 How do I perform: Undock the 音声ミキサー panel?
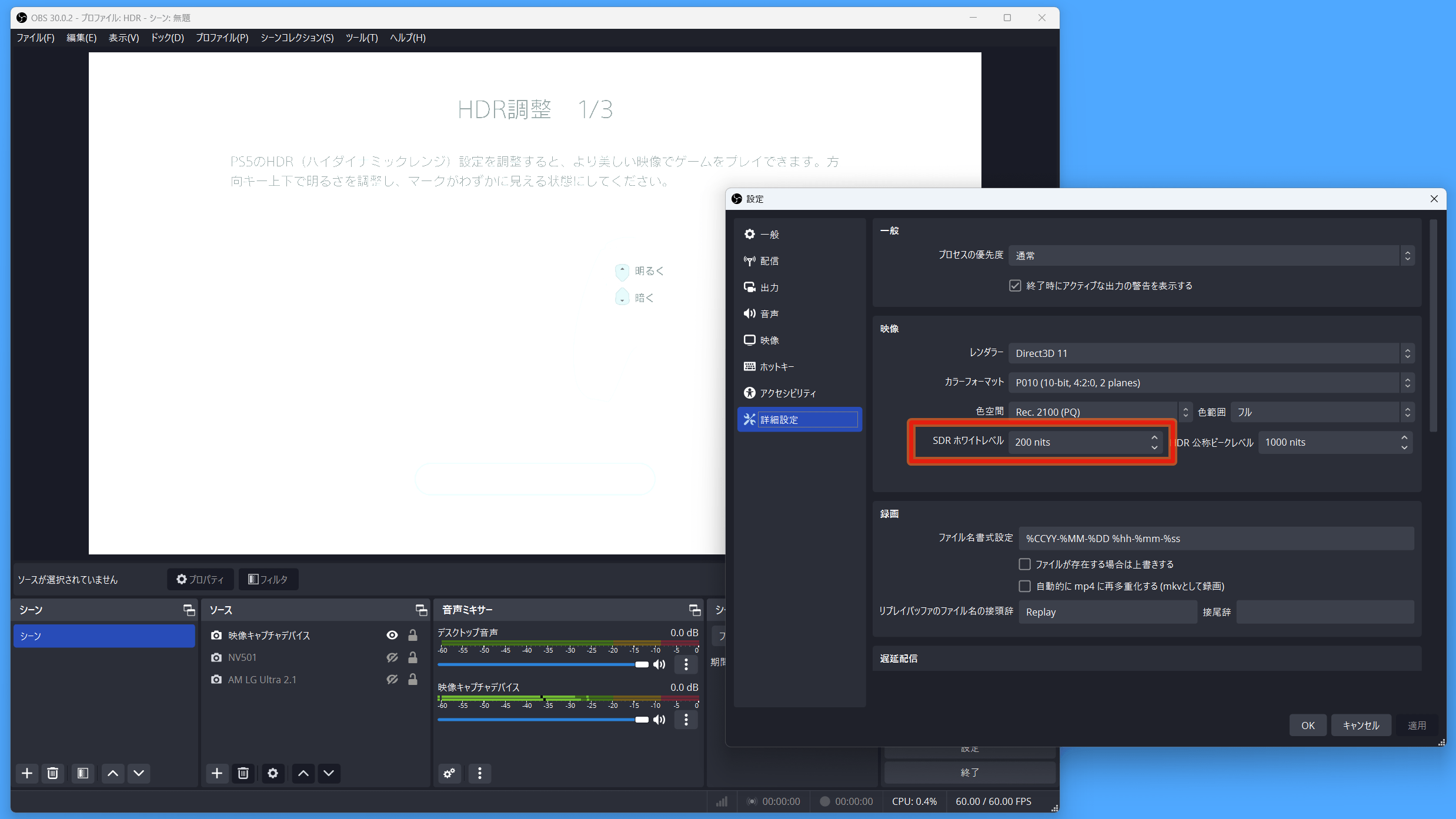pos(694,610)
